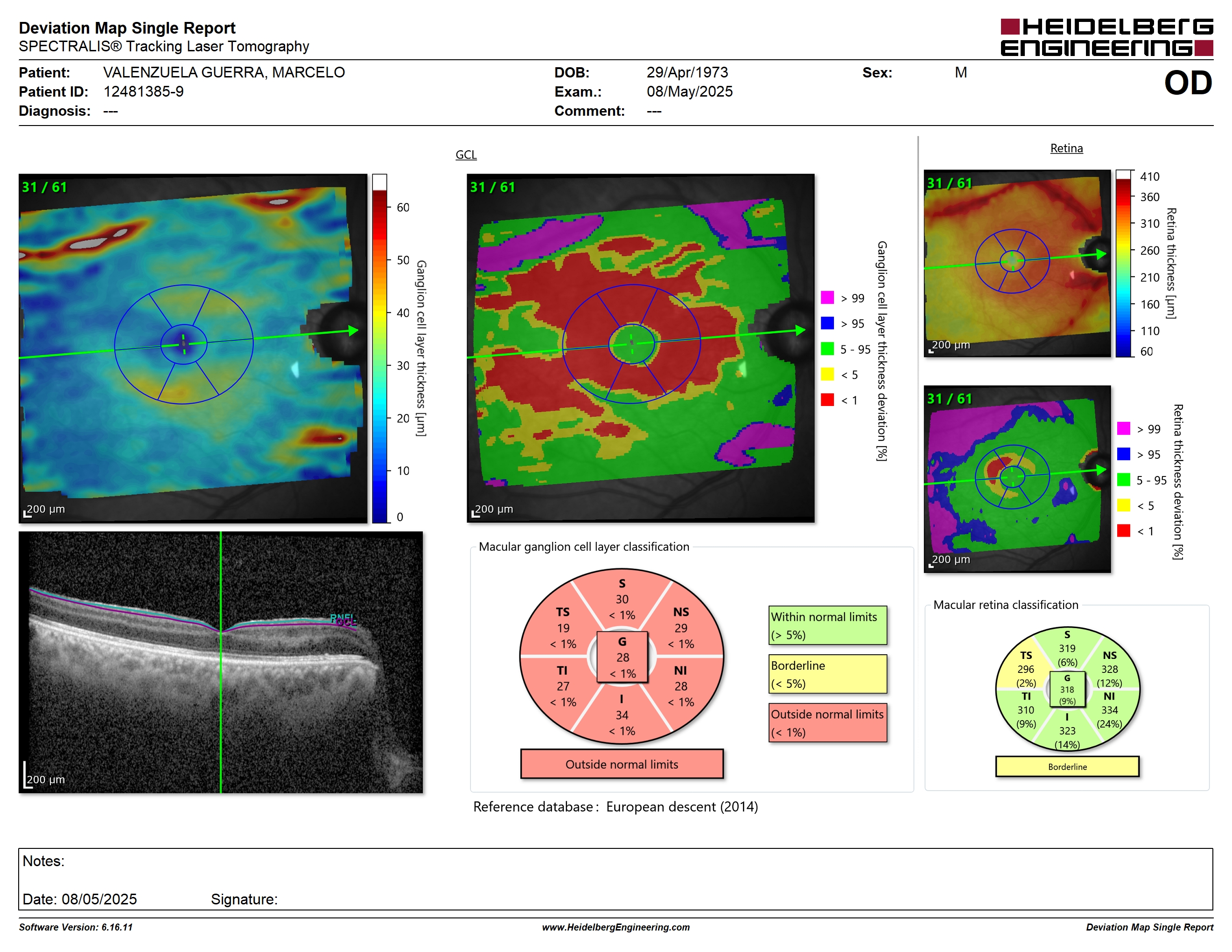This screenshot has width=1232, height=952.
Task: Click the OD eye label
Action: 1188,84
